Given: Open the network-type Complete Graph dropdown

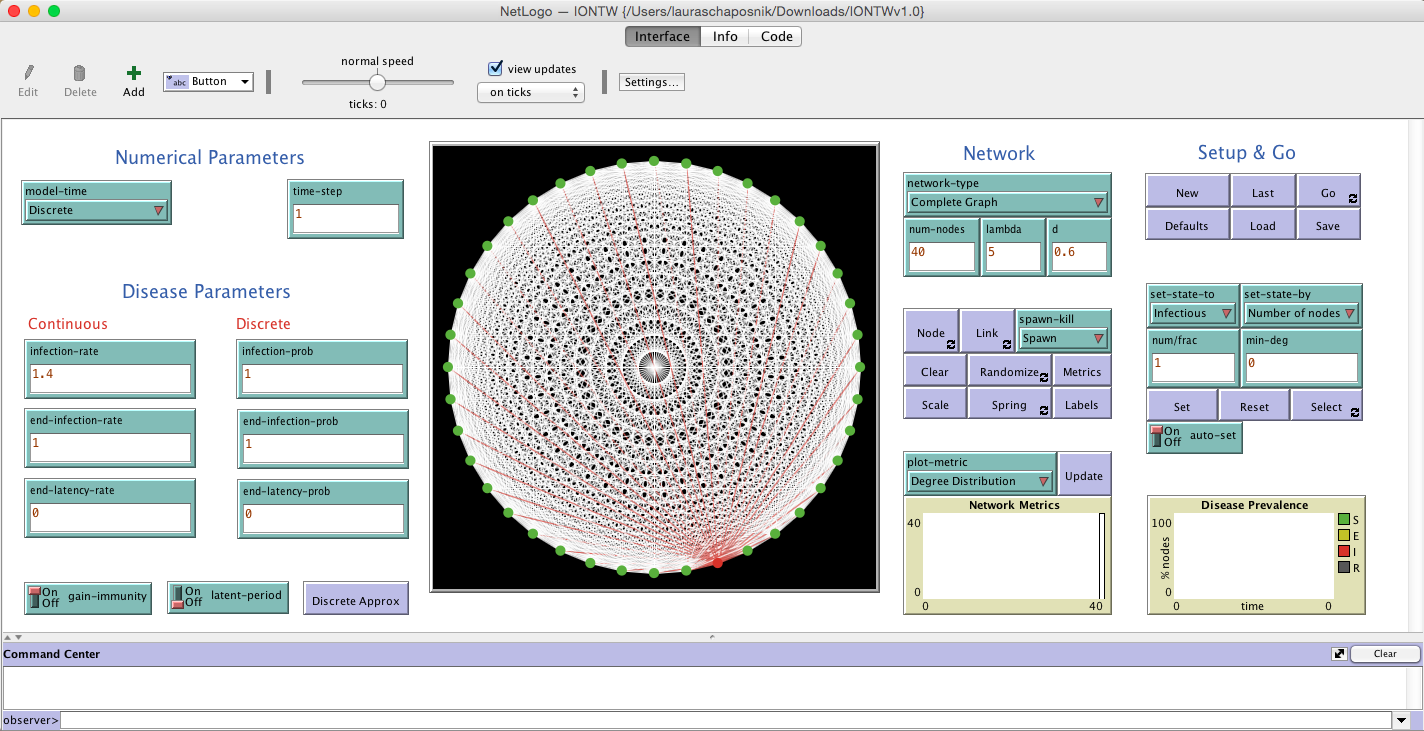Looking at the screenshot, I should click(1006, 202).
